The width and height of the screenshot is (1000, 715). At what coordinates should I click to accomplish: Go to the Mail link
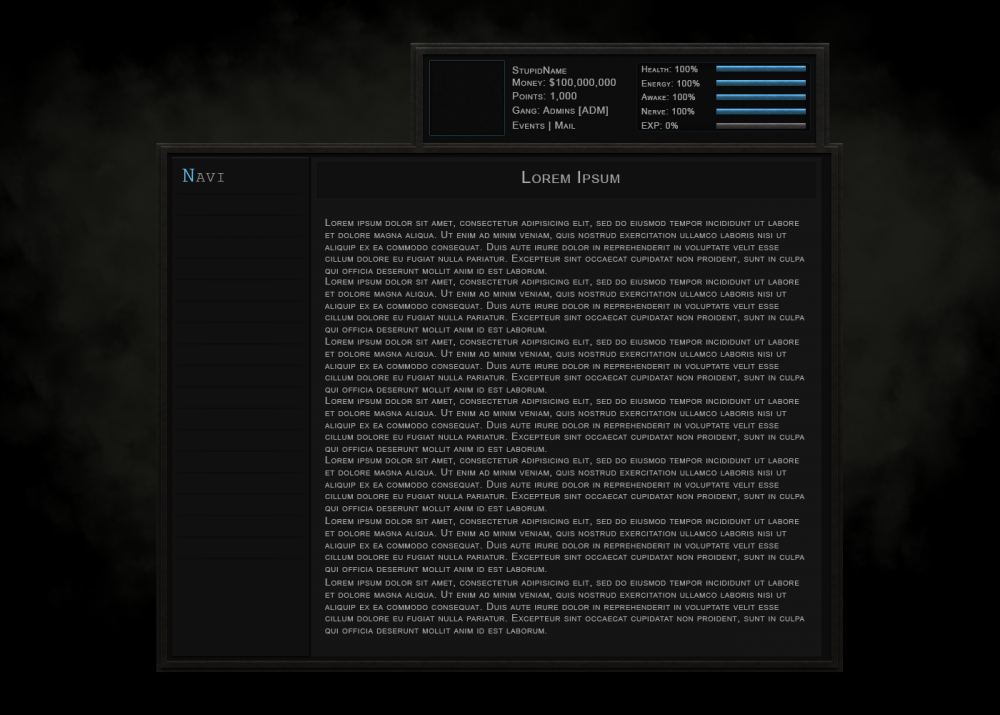(x=565, y=126)
